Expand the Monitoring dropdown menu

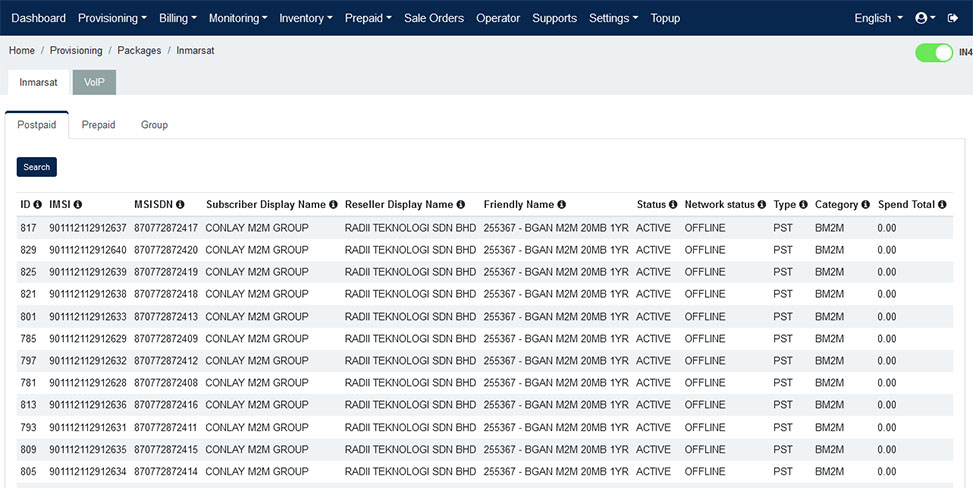[x=238, y=18]
